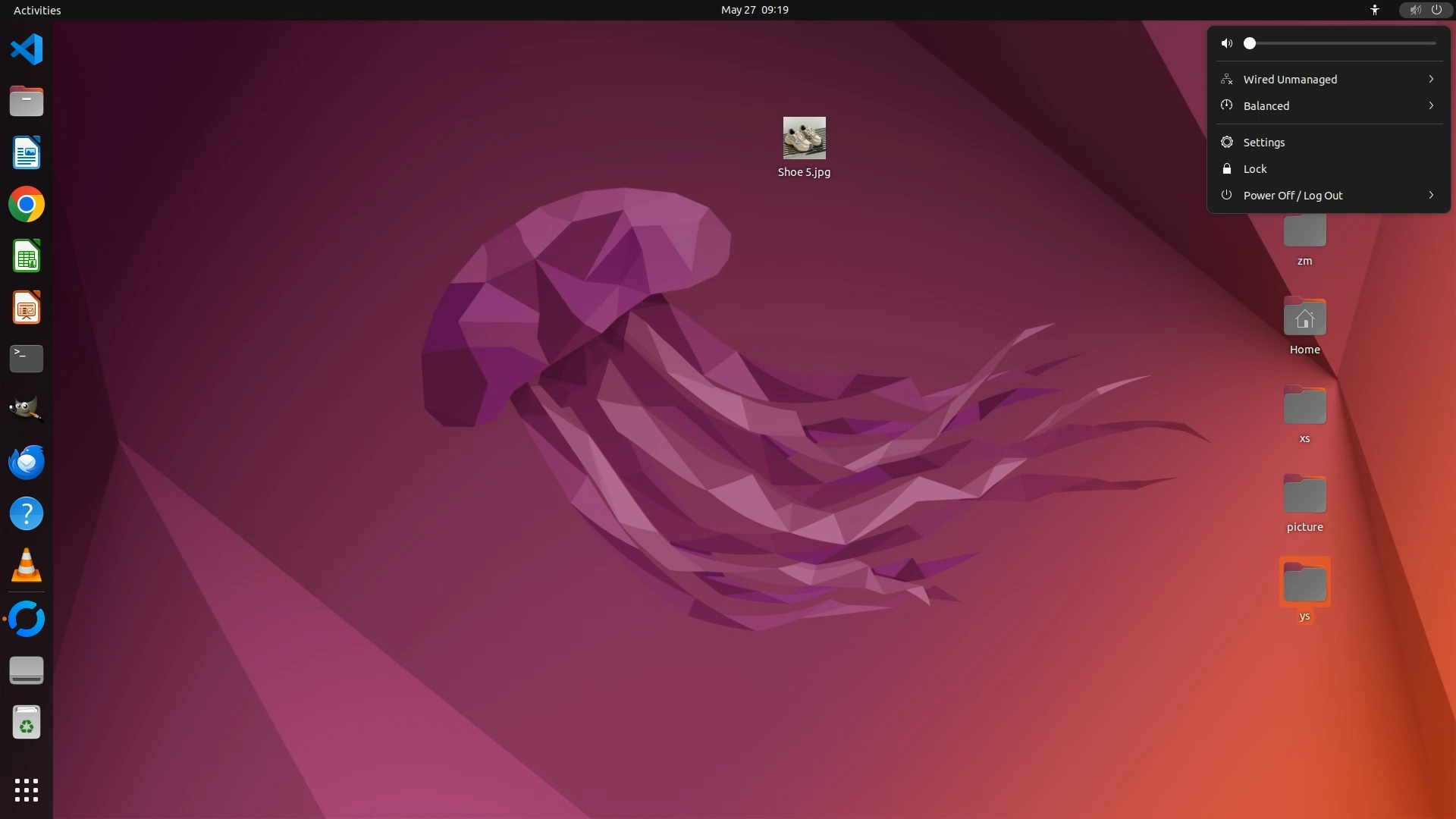Open the Trash in dock
This screenshot has width=1456, height=819.
27,723
